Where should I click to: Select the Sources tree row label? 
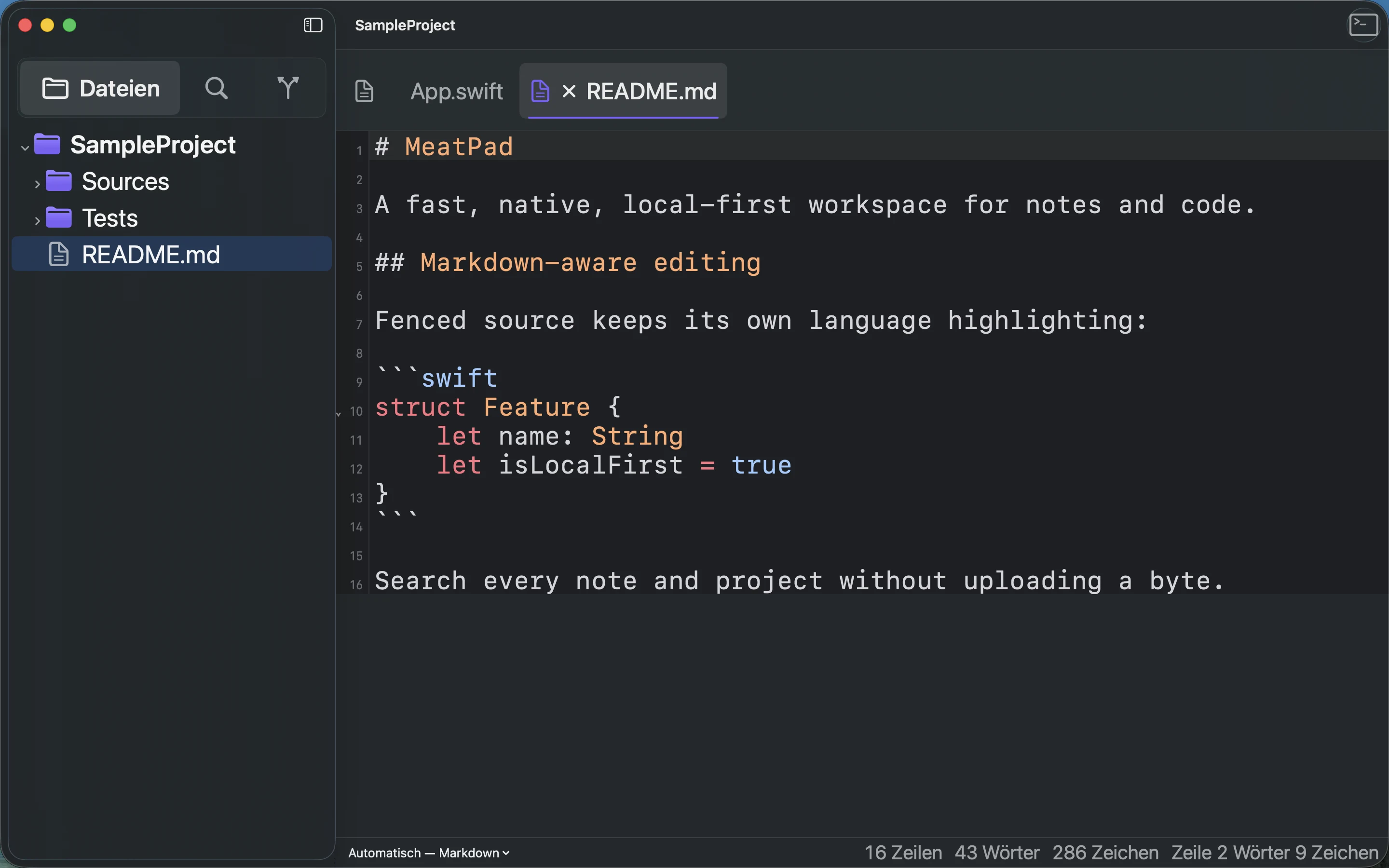tap(126, 181)
